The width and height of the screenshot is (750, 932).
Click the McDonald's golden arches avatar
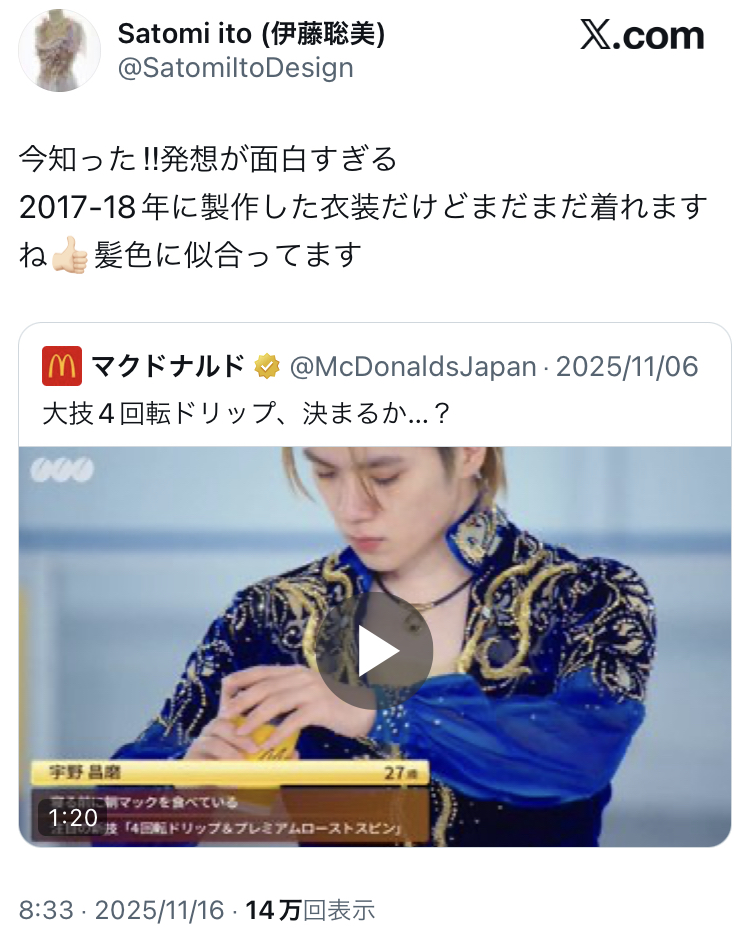click(62, 366)
